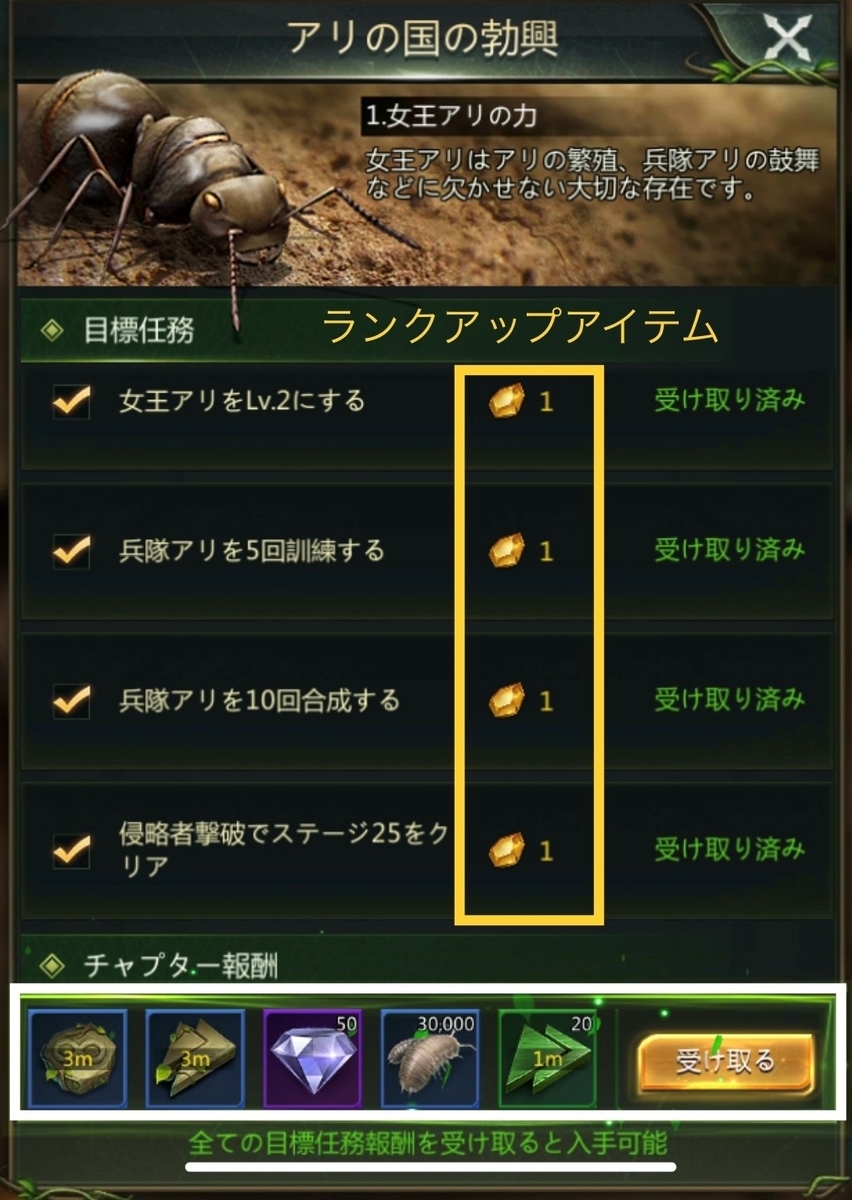Select the 3m golden arrow speedup reward
This screenshot has width=852, height=1200.
pyautogui.click(x=195, y=1058)
